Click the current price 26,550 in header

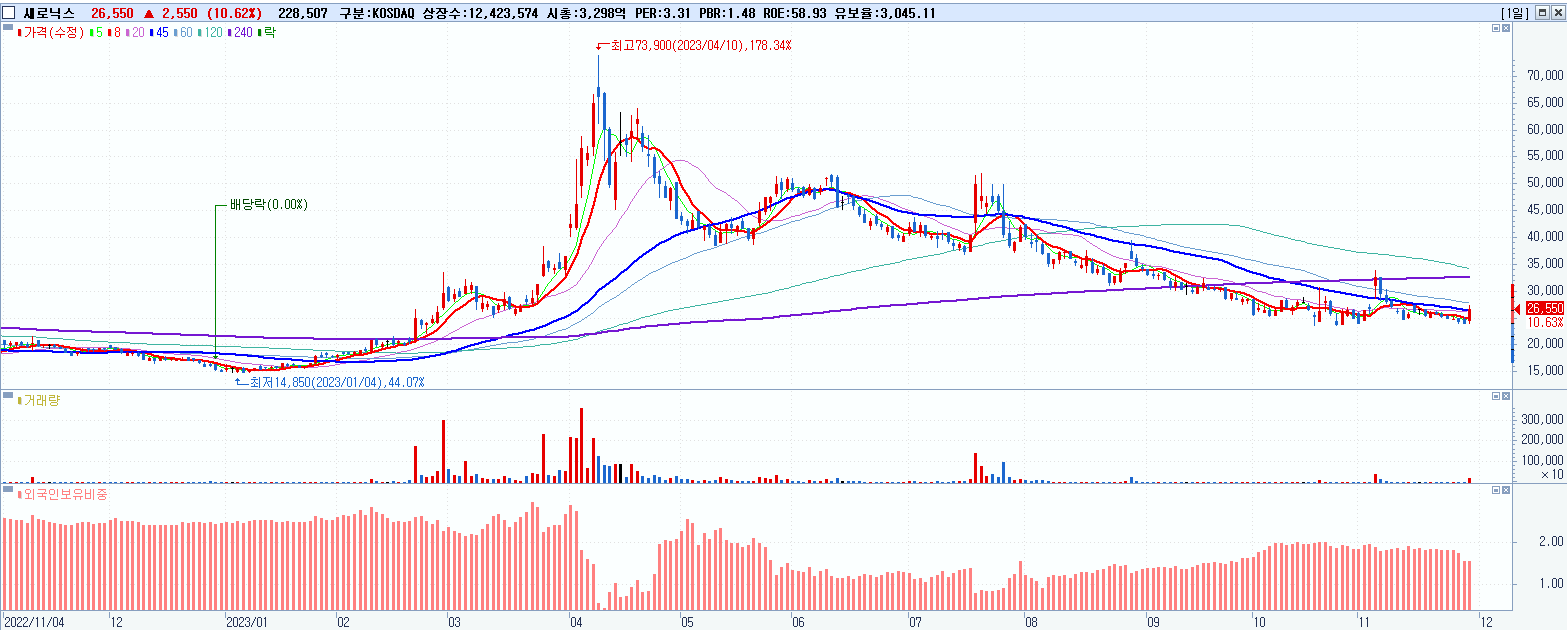click(110, 13)
